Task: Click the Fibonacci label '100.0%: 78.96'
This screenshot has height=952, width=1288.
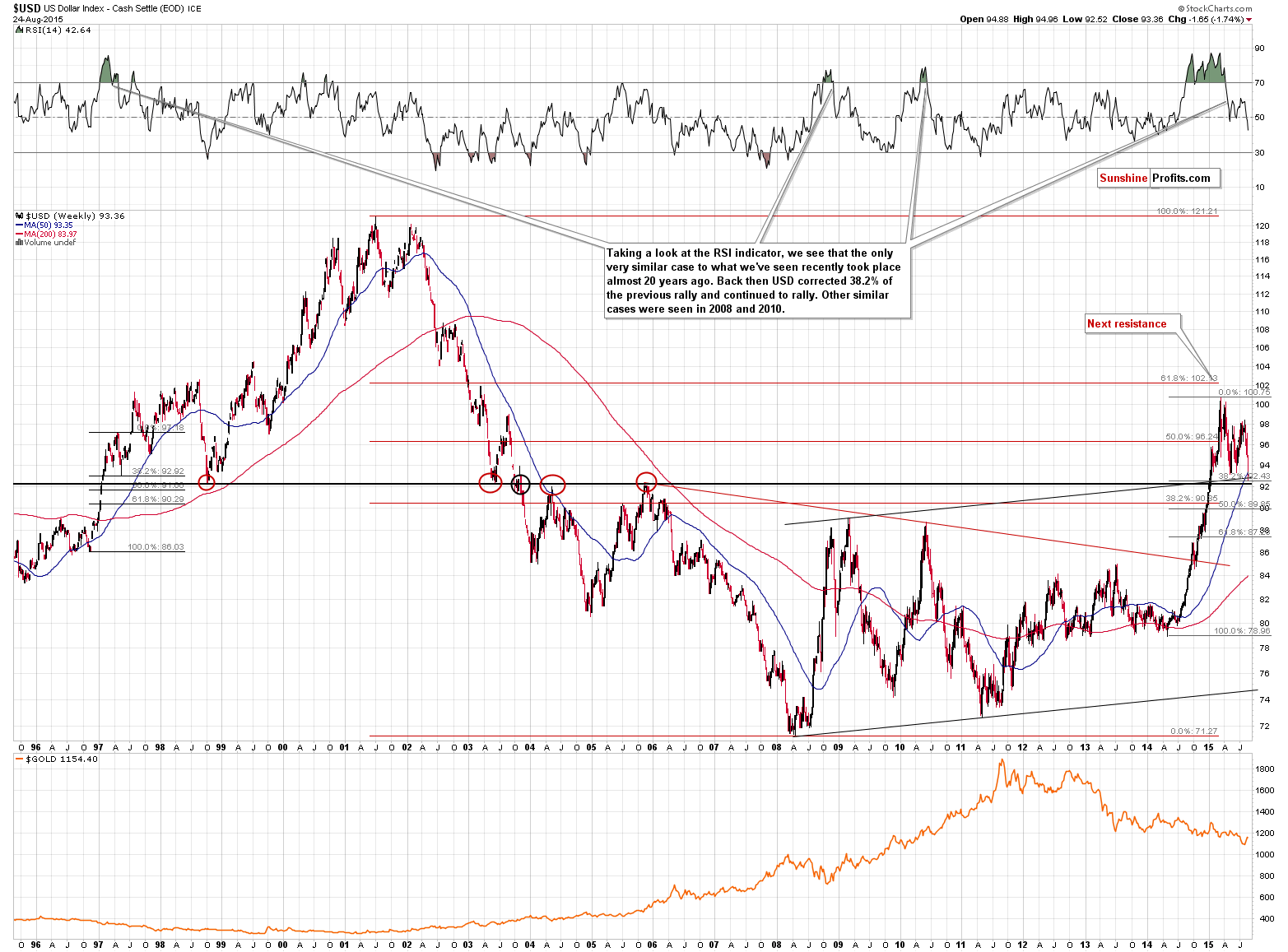Action: tap(1242, 631)
